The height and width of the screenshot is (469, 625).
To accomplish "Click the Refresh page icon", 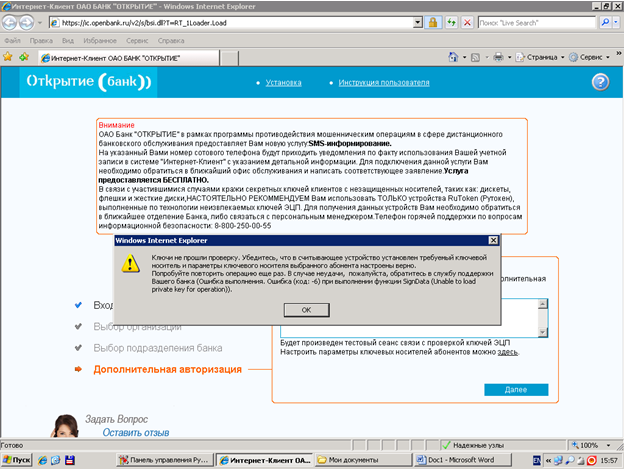I will coord(453,21).
